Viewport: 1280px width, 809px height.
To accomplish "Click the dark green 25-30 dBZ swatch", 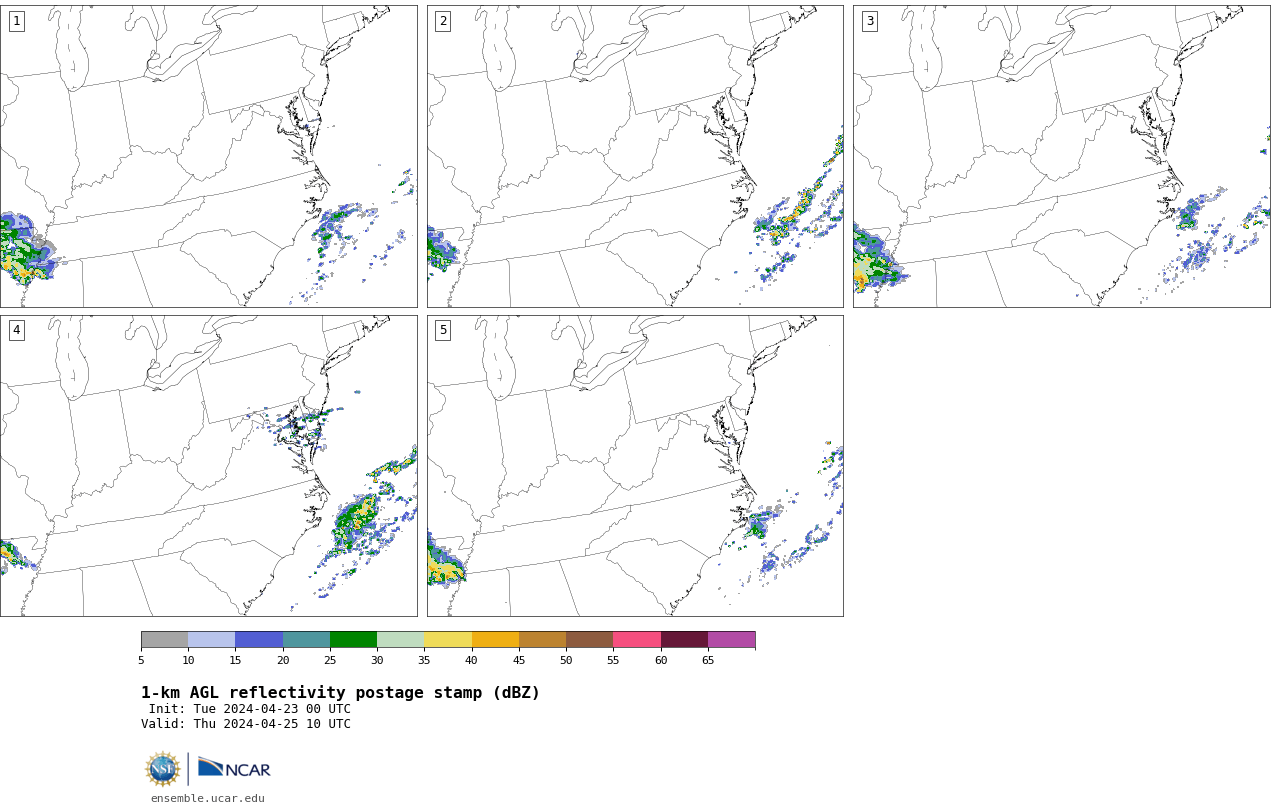I will tap(353, 640).
